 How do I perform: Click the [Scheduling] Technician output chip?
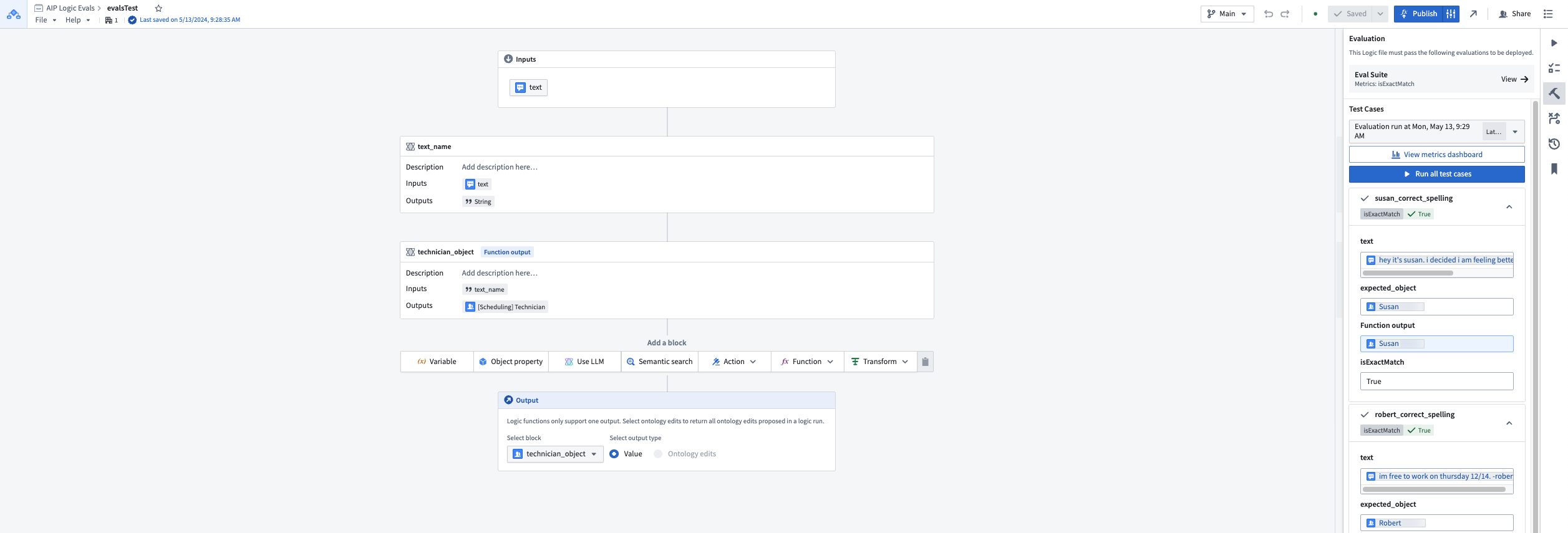tap(505, 307)
